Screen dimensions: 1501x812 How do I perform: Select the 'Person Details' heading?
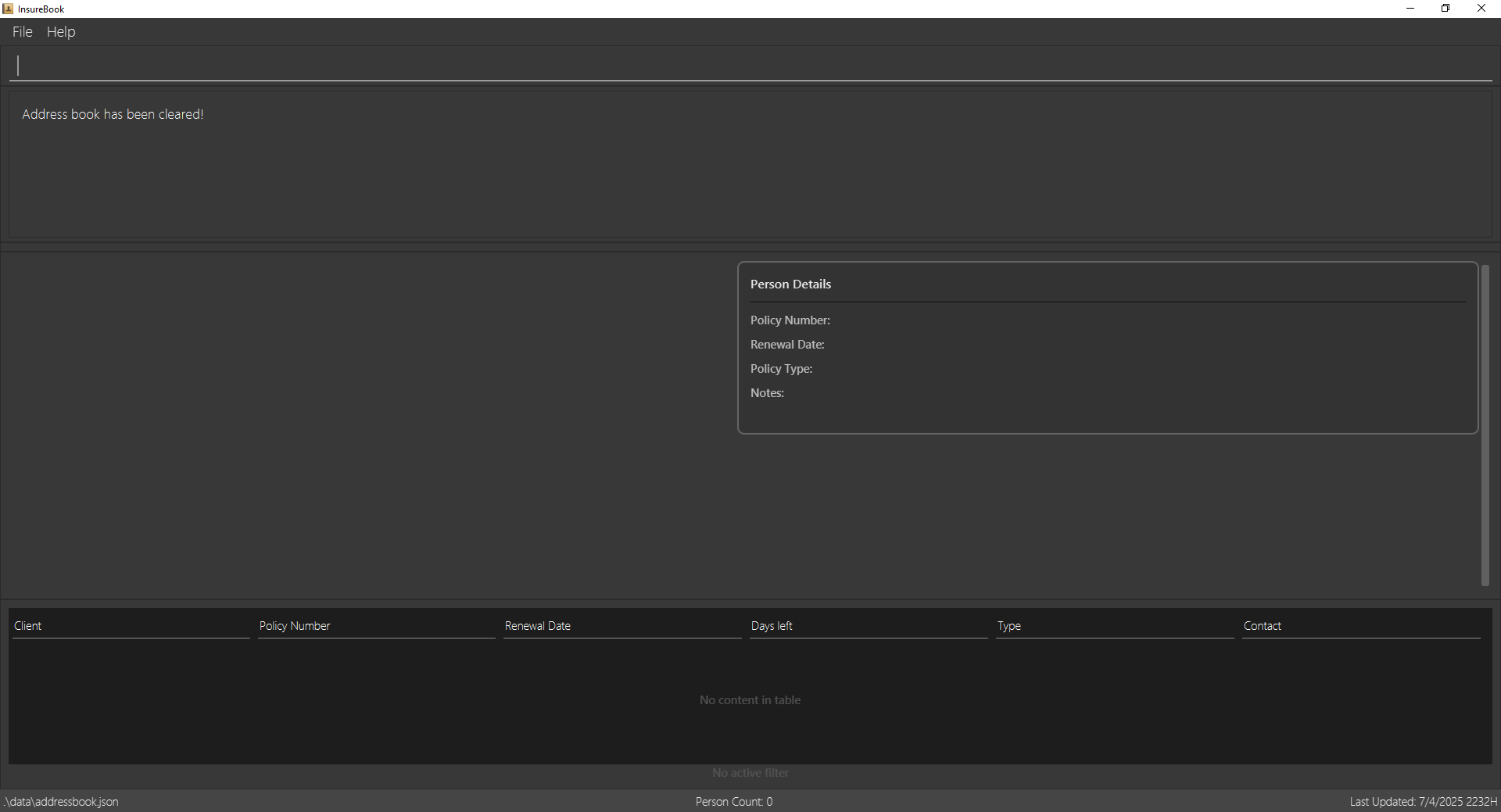click(x=790, y=284)
